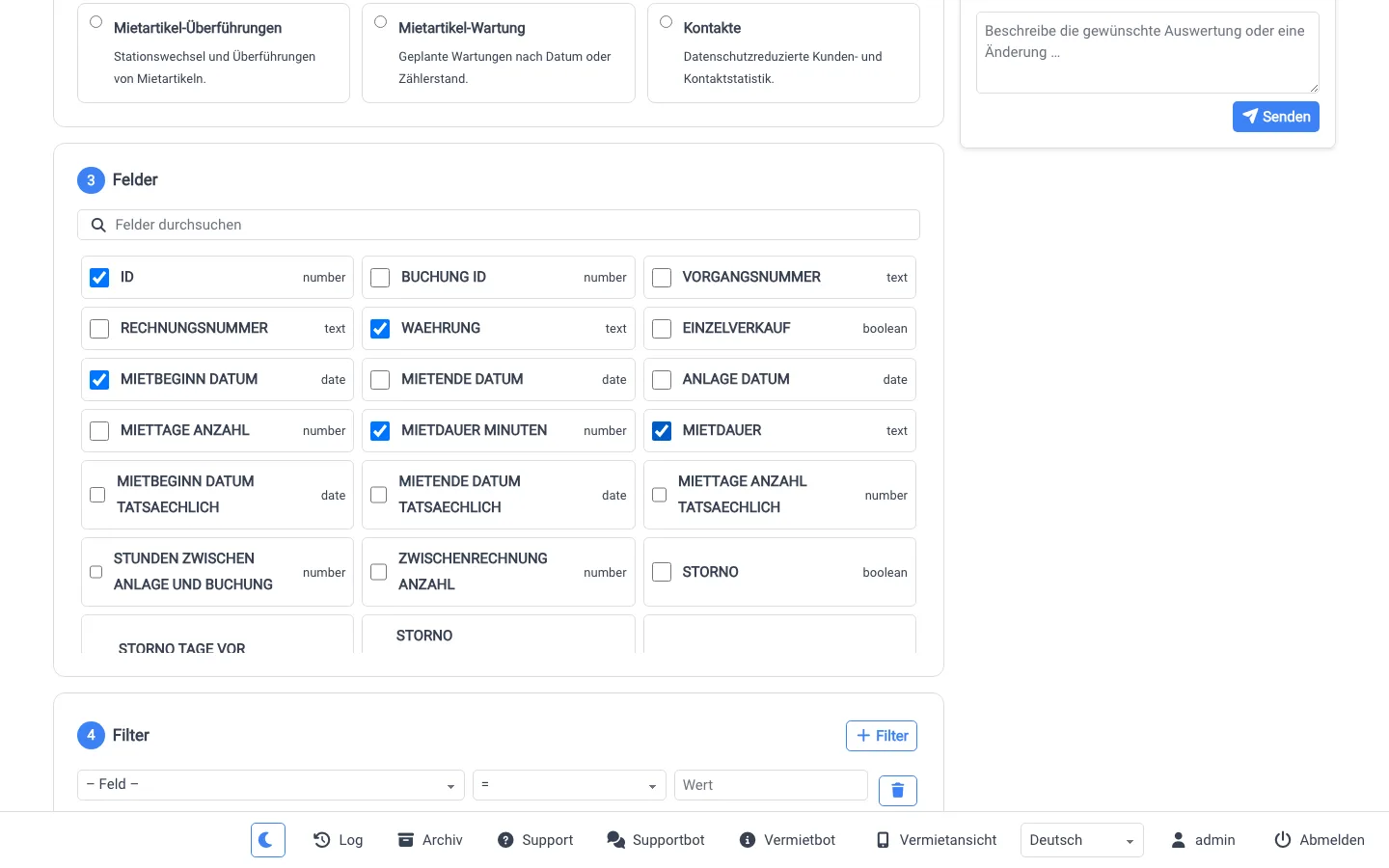Click the Wert filter value field
The image size is (1389, 868).
click(x=771, y=785)
